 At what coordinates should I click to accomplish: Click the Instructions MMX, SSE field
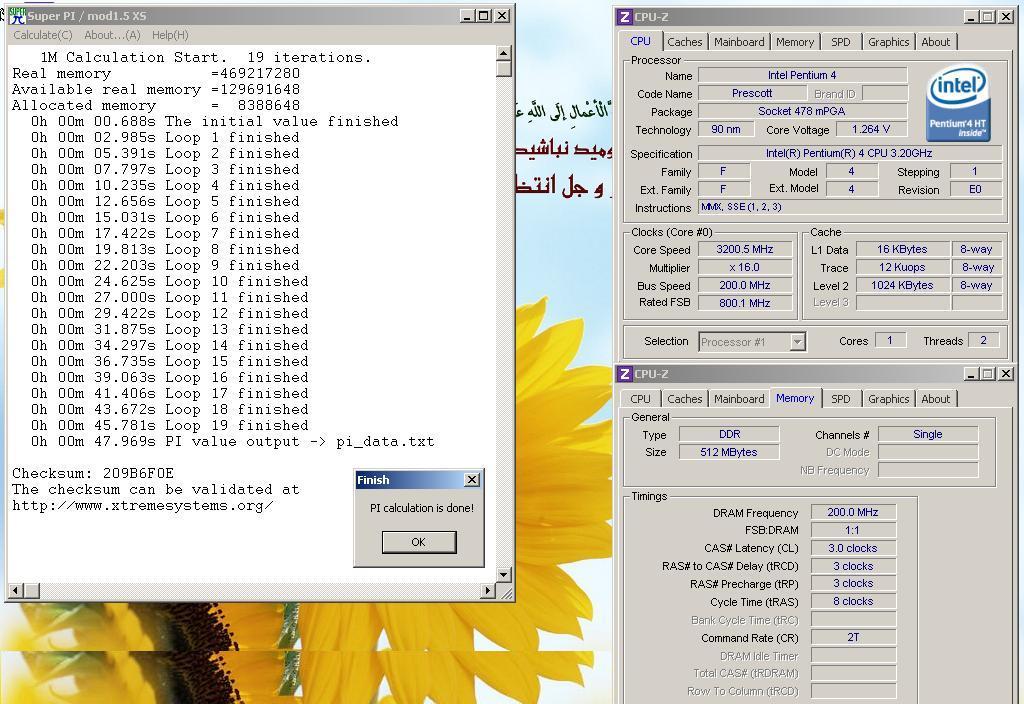(x=850, y=207)
